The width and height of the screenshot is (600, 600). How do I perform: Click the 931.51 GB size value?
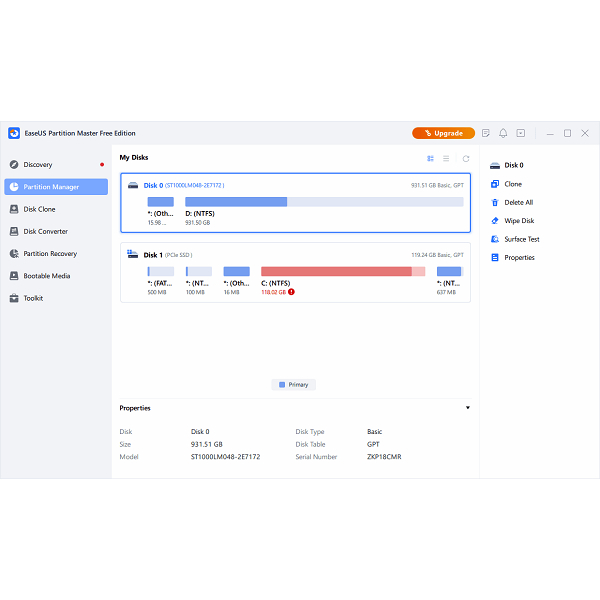207,444
